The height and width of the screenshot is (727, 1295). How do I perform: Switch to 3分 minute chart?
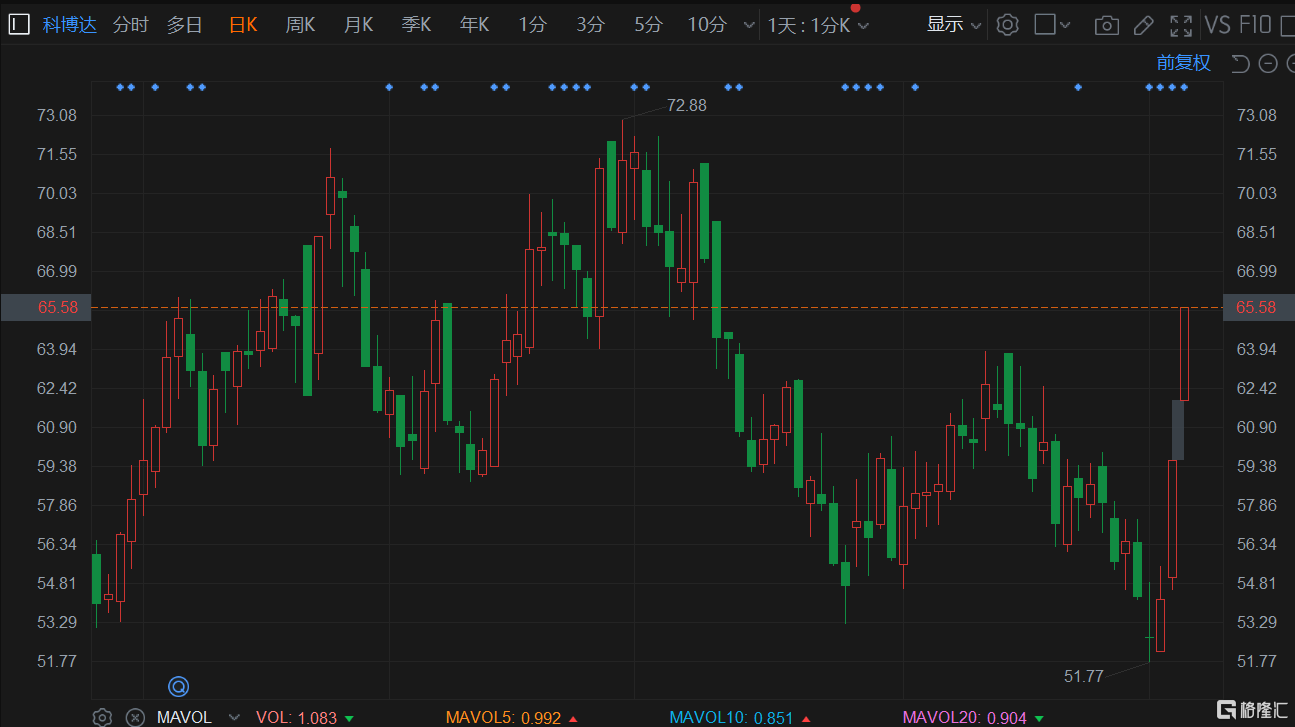[x=591, y=25]
